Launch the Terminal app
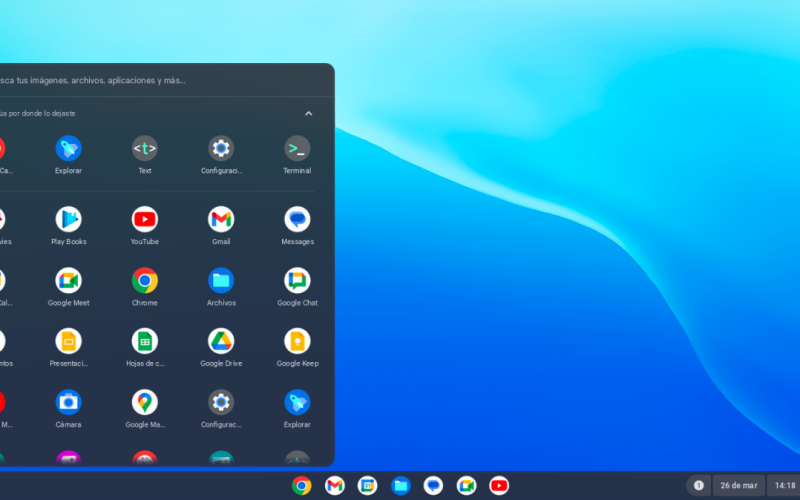 point(297,148)
